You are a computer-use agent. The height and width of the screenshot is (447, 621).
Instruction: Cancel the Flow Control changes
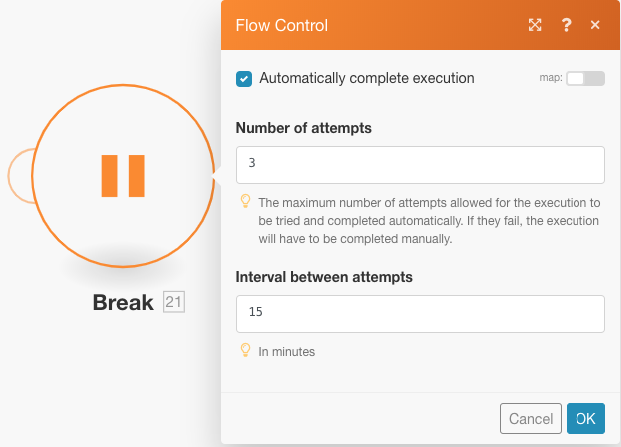(531, 418)
